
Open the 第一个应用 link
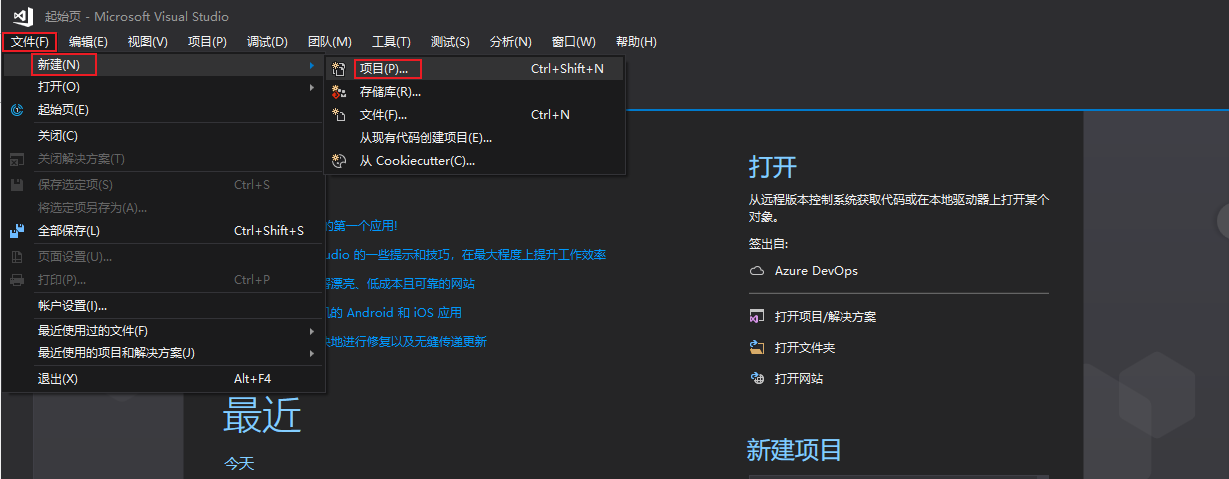(361, 227)
